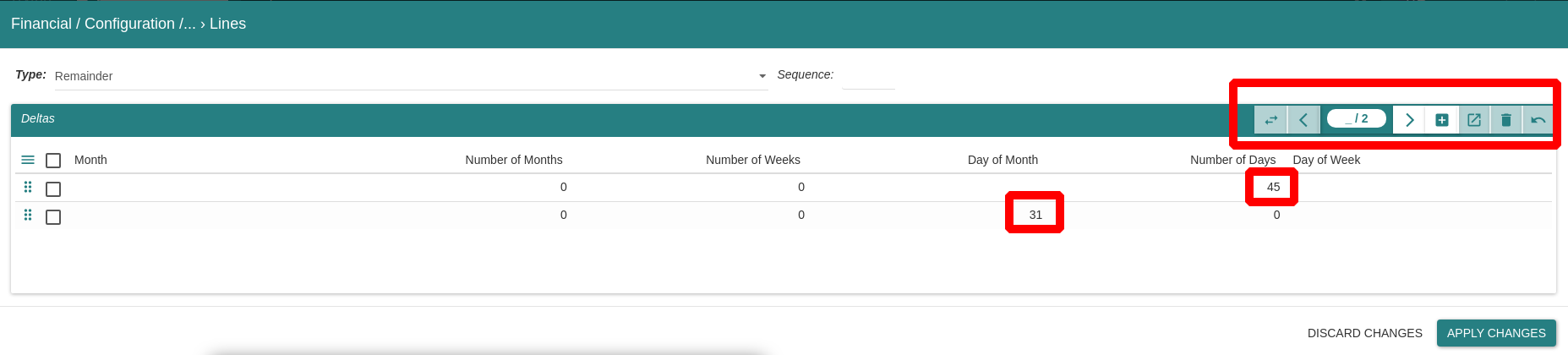Check the first delta row checkbox

(x=53, y=189)
